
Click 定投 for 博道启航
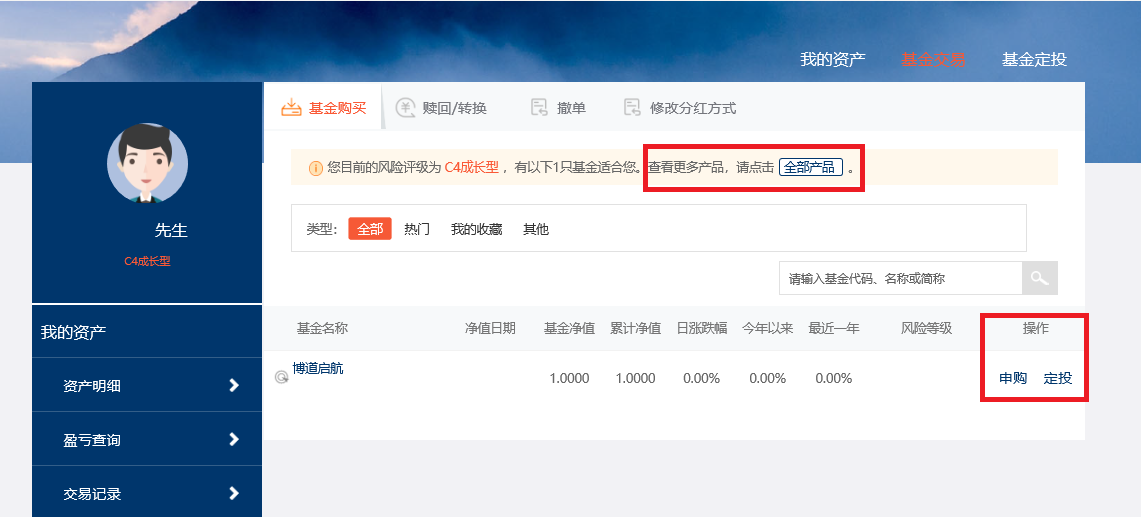[1058, 378]
